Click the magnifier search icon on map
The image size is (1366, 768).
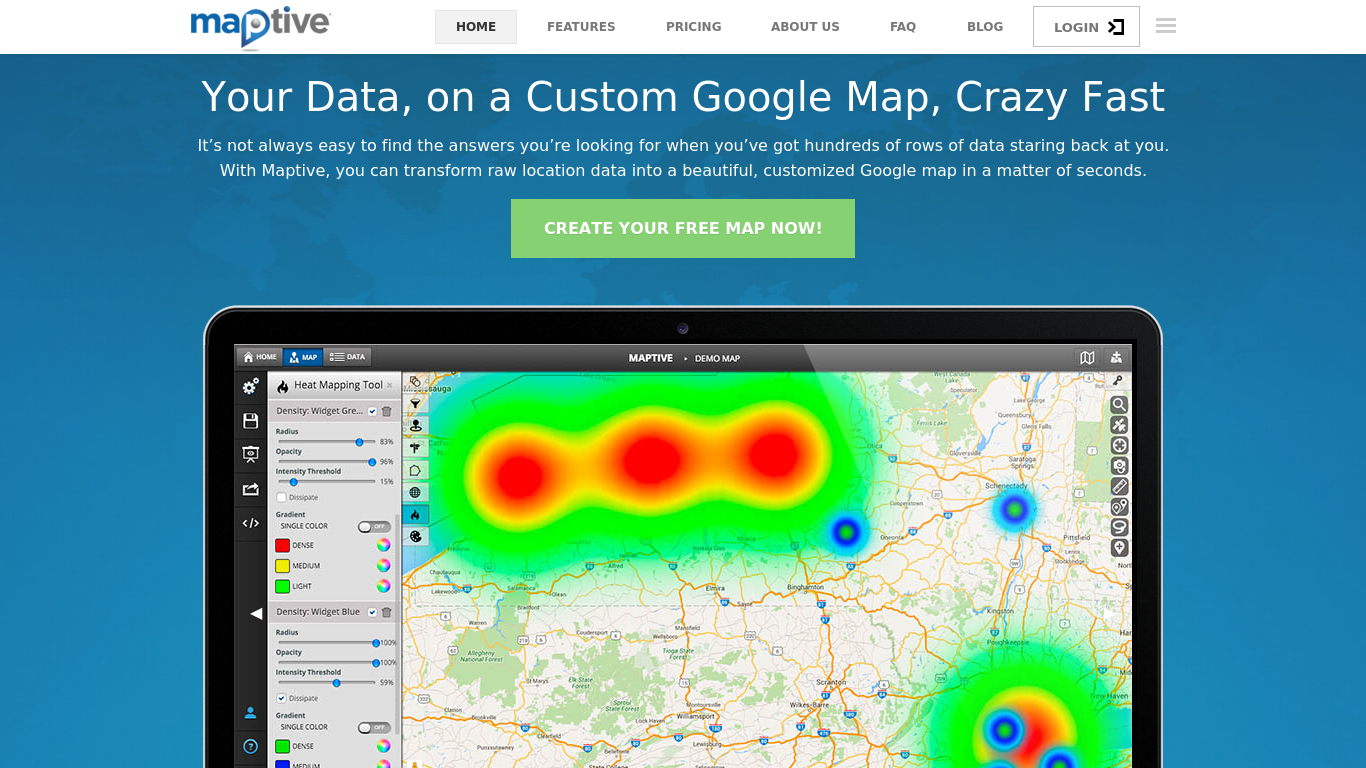1119,405
